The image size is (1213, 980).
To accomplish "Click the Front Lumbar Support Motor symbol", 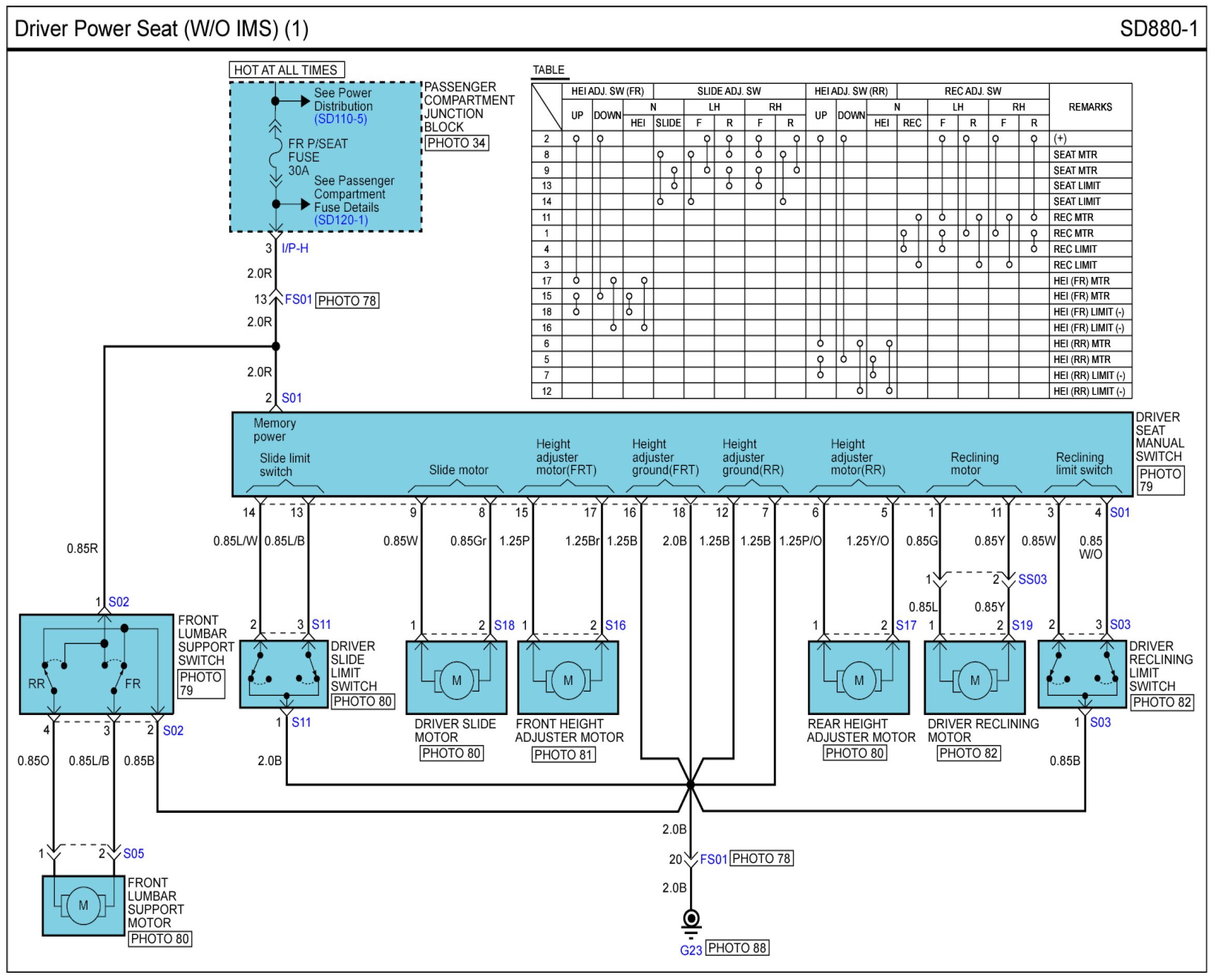I will click(x=83, y=905).
